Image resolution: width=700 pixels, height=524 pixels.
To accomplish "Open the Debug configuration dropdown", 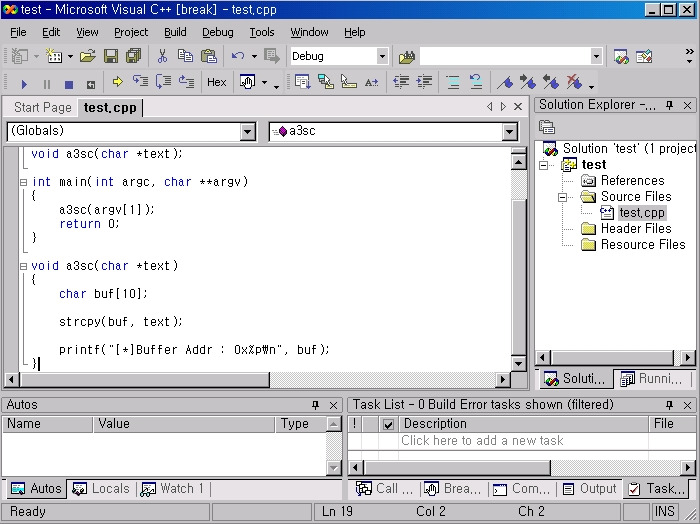I will 382,57.
